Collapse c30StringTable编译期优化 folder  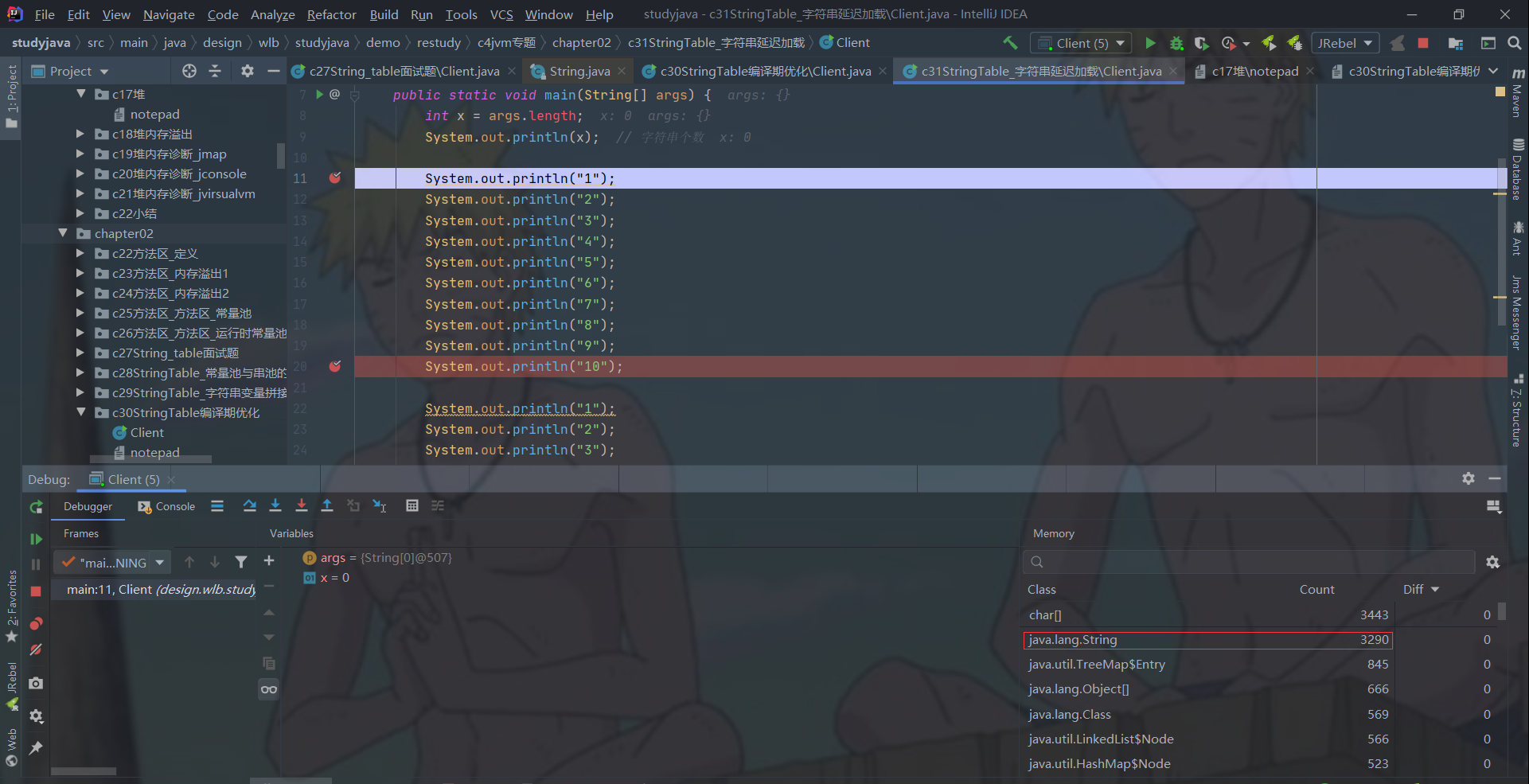pos(80,412)
